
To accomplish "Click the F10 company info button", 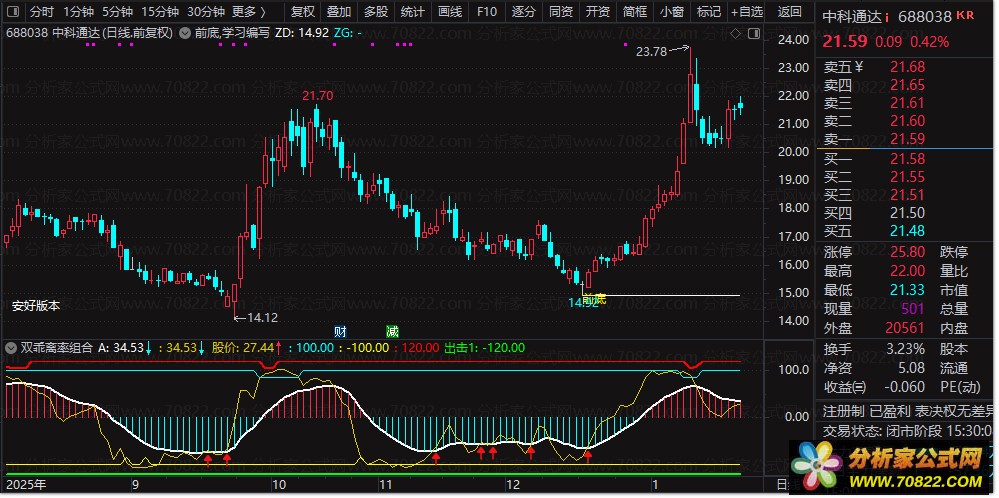I will [486, 12].
